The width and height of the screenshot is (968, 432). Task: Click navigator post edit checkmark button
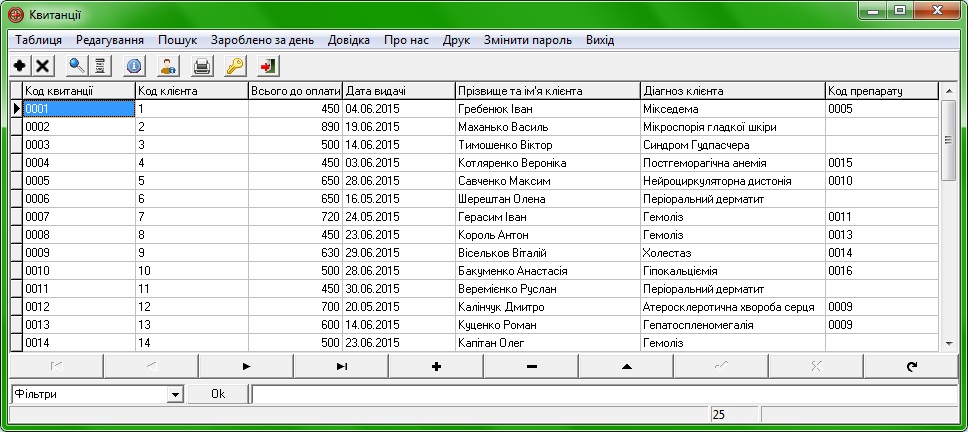click(x=721, y=366)
